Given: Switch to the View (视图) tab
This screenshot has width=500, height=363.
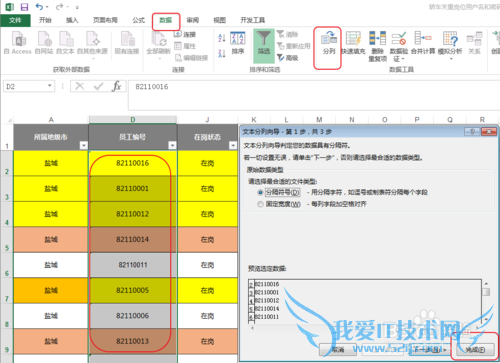Looking at the screenshot, I should (x=219, y=20).
